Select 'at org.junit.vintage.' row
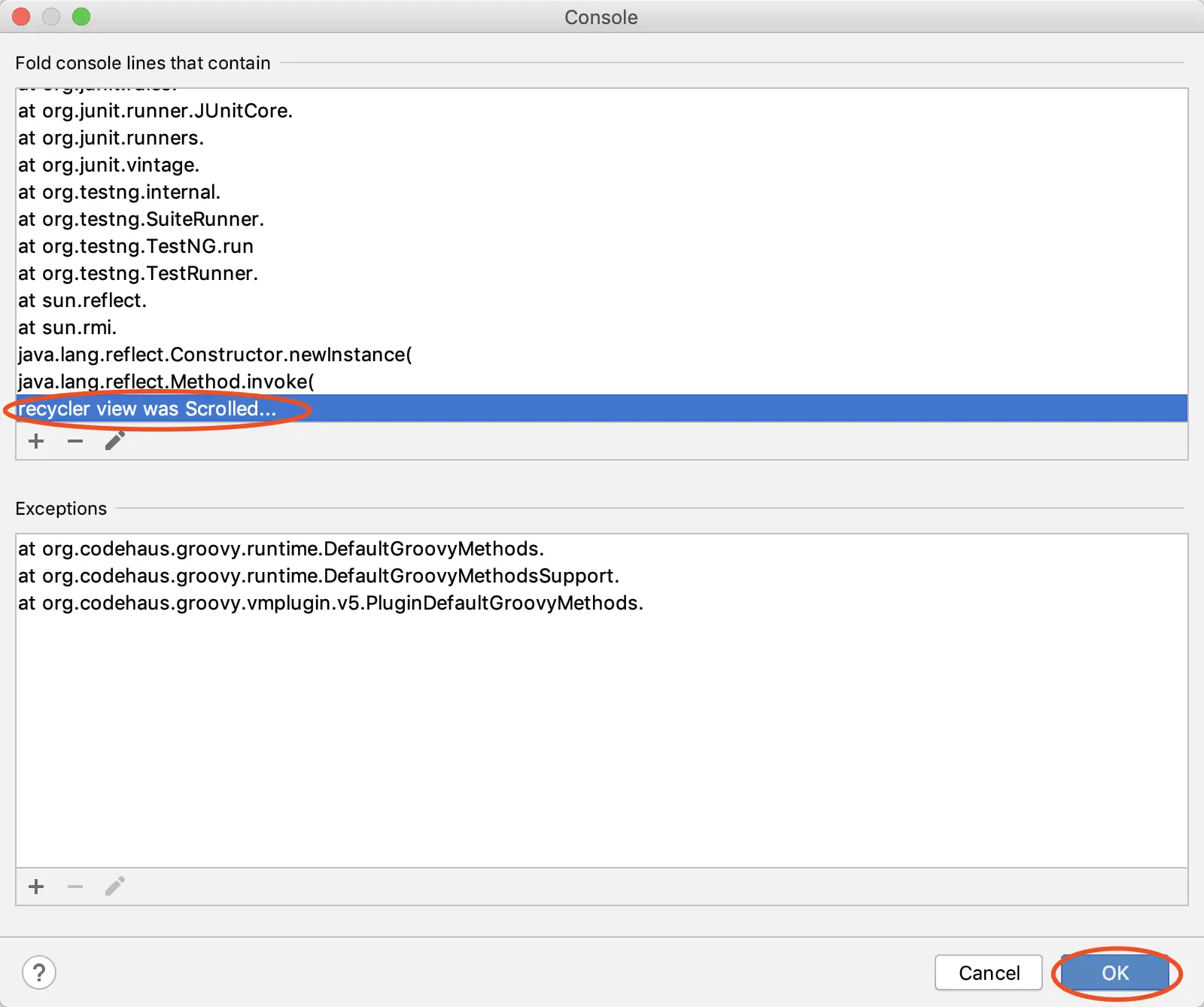The width and height of the screenshot is (1204, 1007). [602, 165]
